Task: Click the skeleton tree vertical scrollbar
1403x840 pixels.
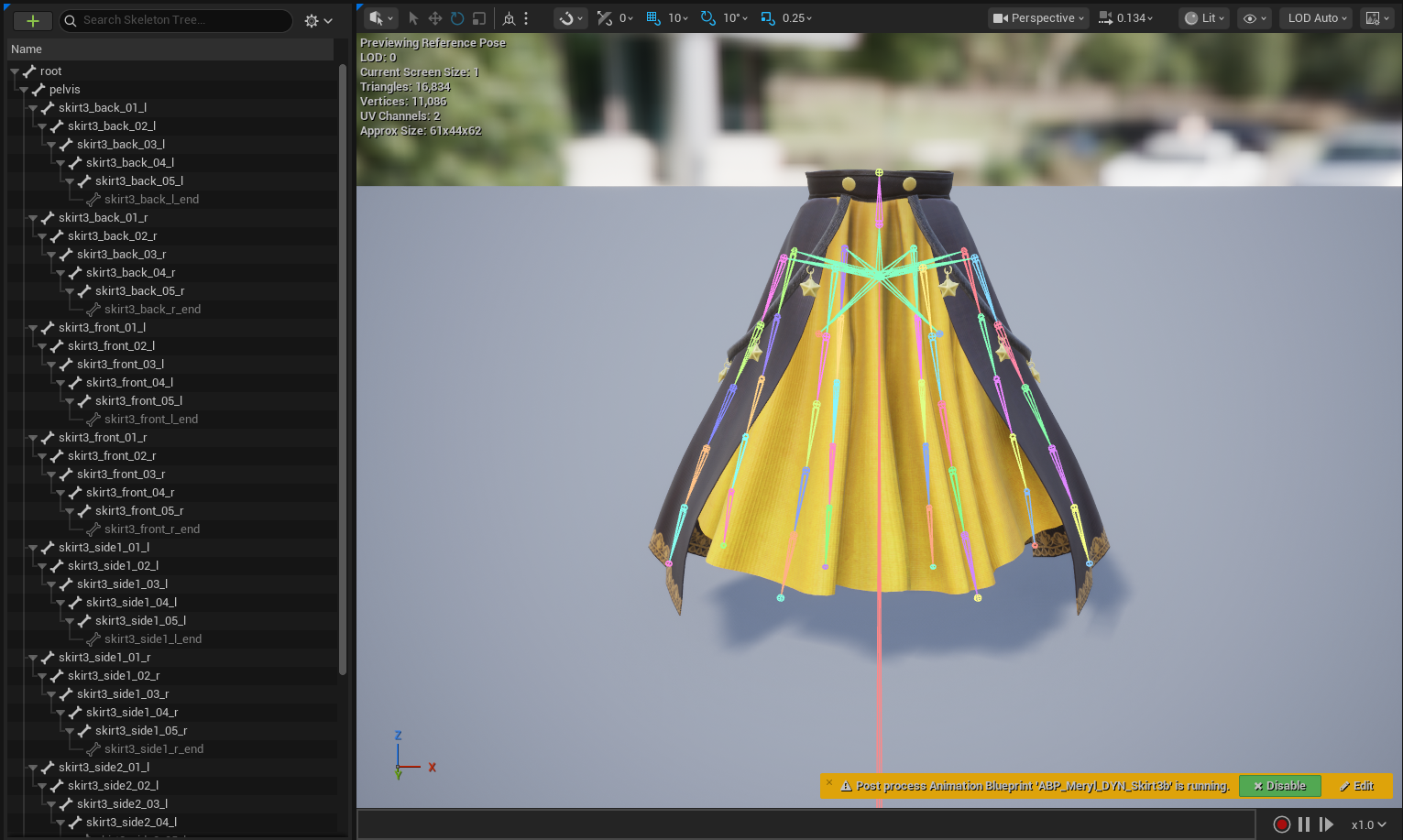Action: tap(343, 368)
